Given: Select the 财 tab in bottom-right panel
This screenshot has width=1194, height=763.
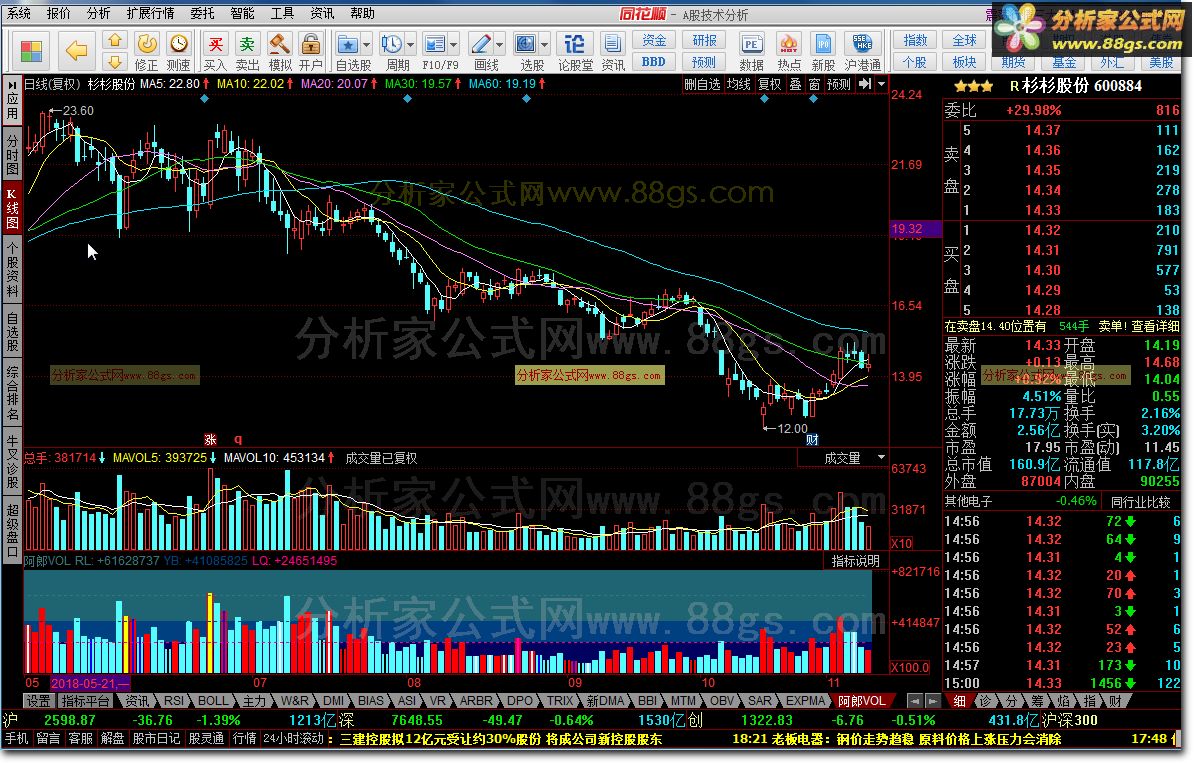Looking at the screenshot, I should coord(1115,701).
